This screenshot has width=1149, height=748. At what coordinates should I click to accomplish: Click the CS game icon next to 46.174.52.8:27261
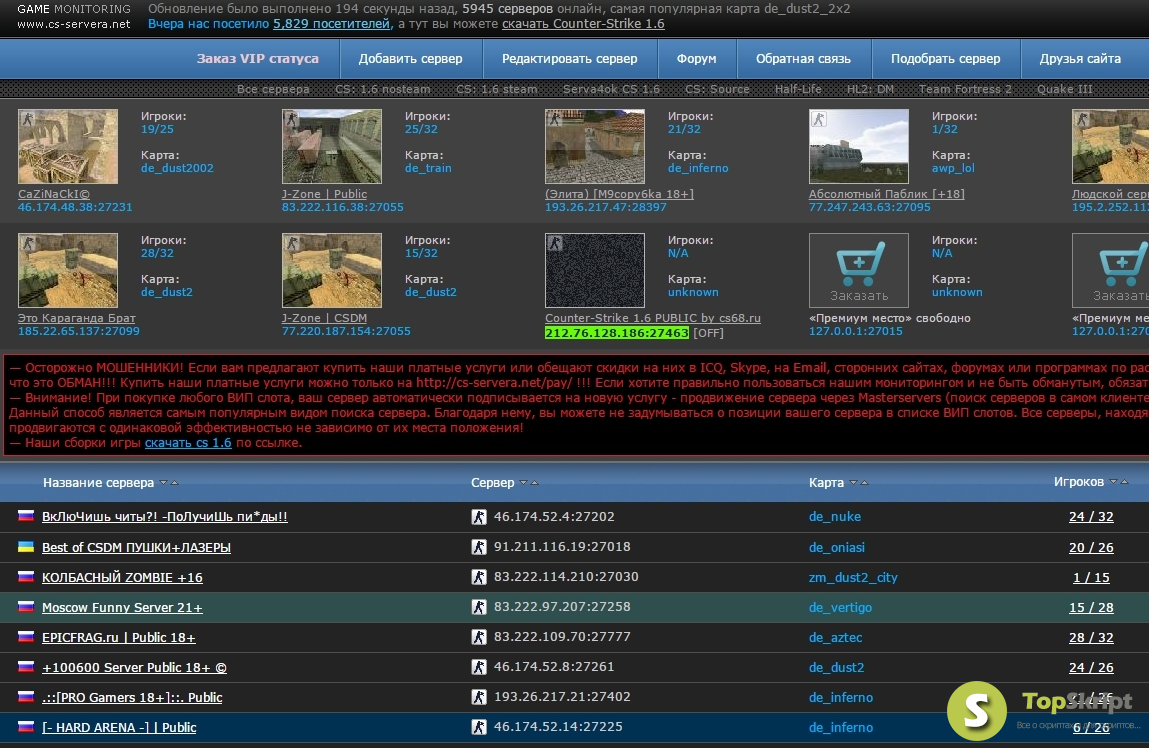pos(479,667)
